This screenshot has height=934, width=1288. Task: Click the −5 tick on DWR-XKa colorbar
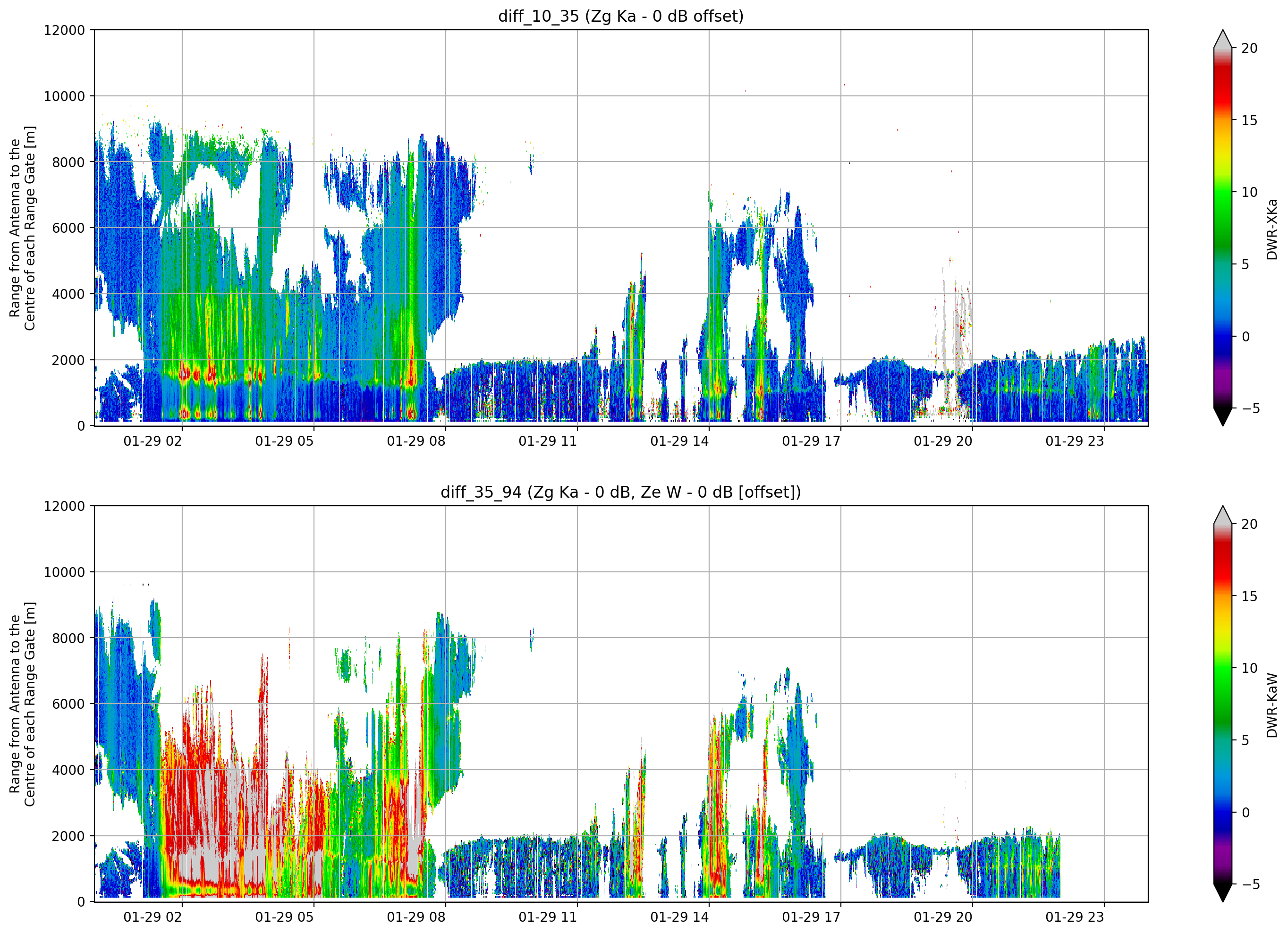pyautogui.click(x=1251, y=408)
